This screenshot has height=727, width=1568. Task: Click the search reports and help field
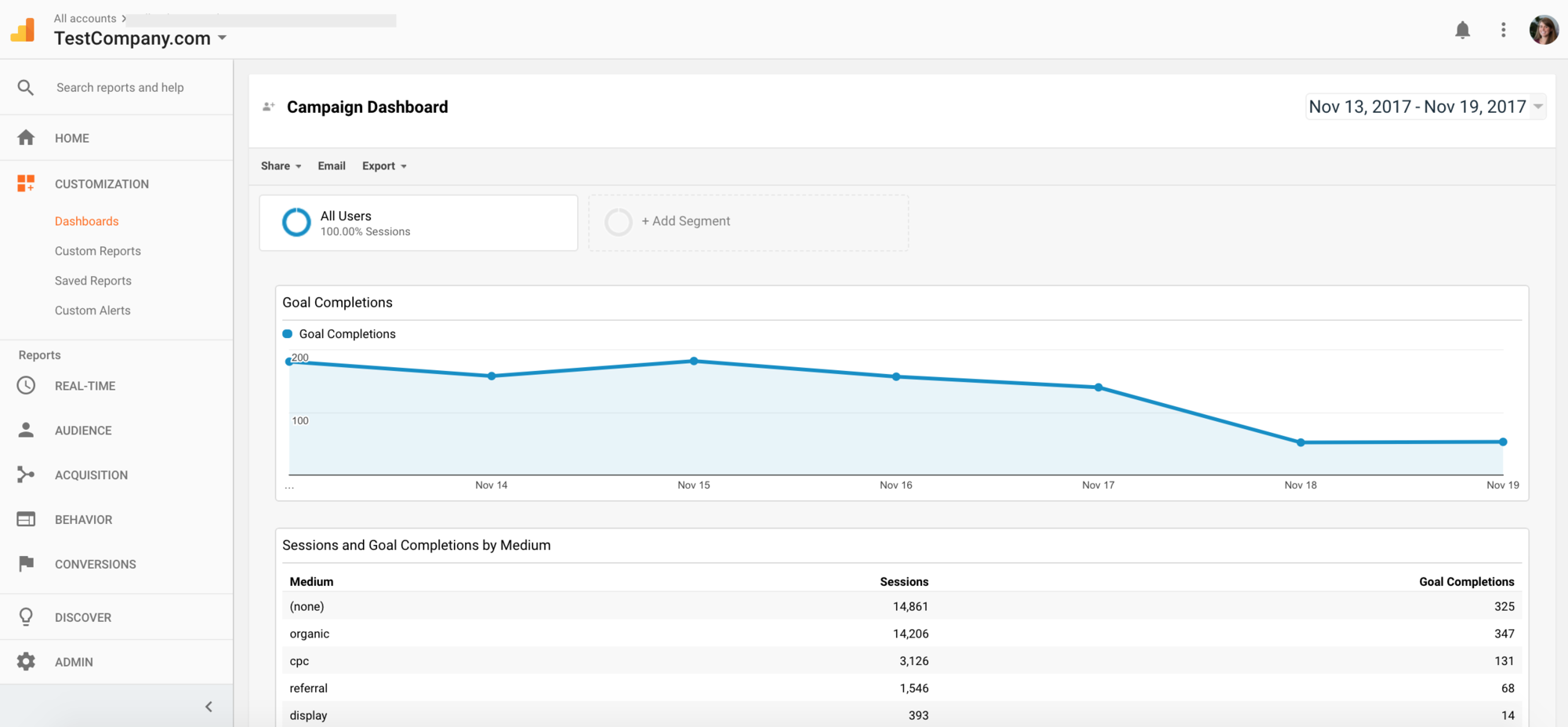point(120,88)
